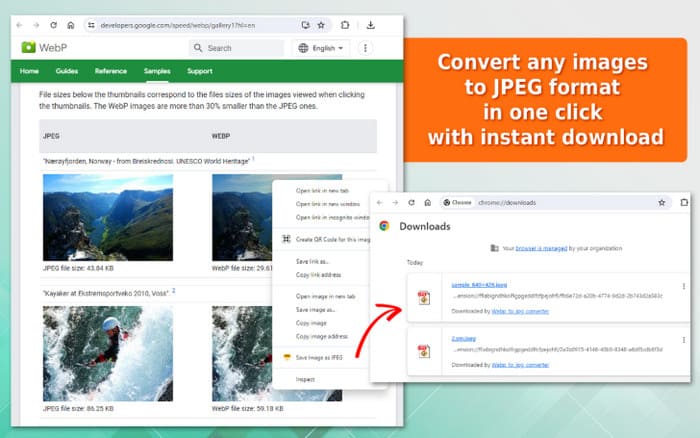Viewport: 700px width, 438px height.
Task: Expand the English language dropdown
Action: [x=320, y=48]
